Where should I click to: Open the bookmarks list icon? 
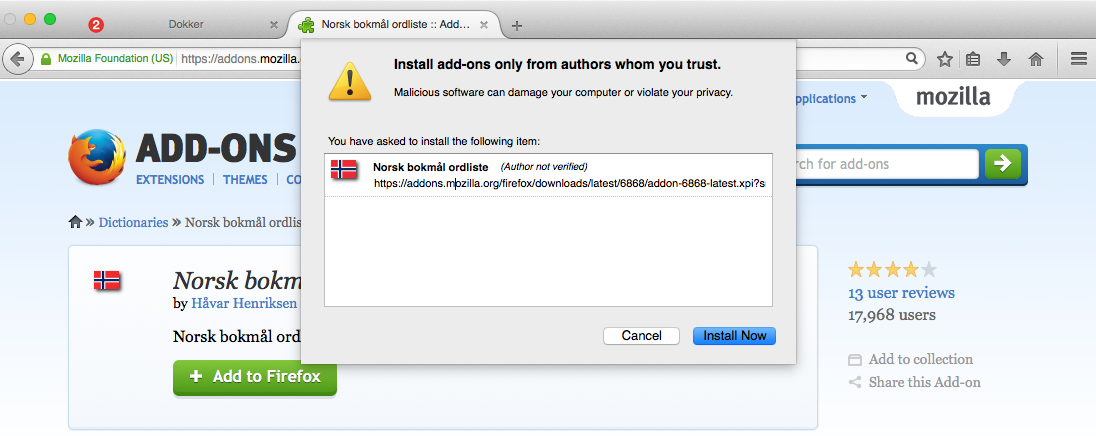click(x=974, y=59)
